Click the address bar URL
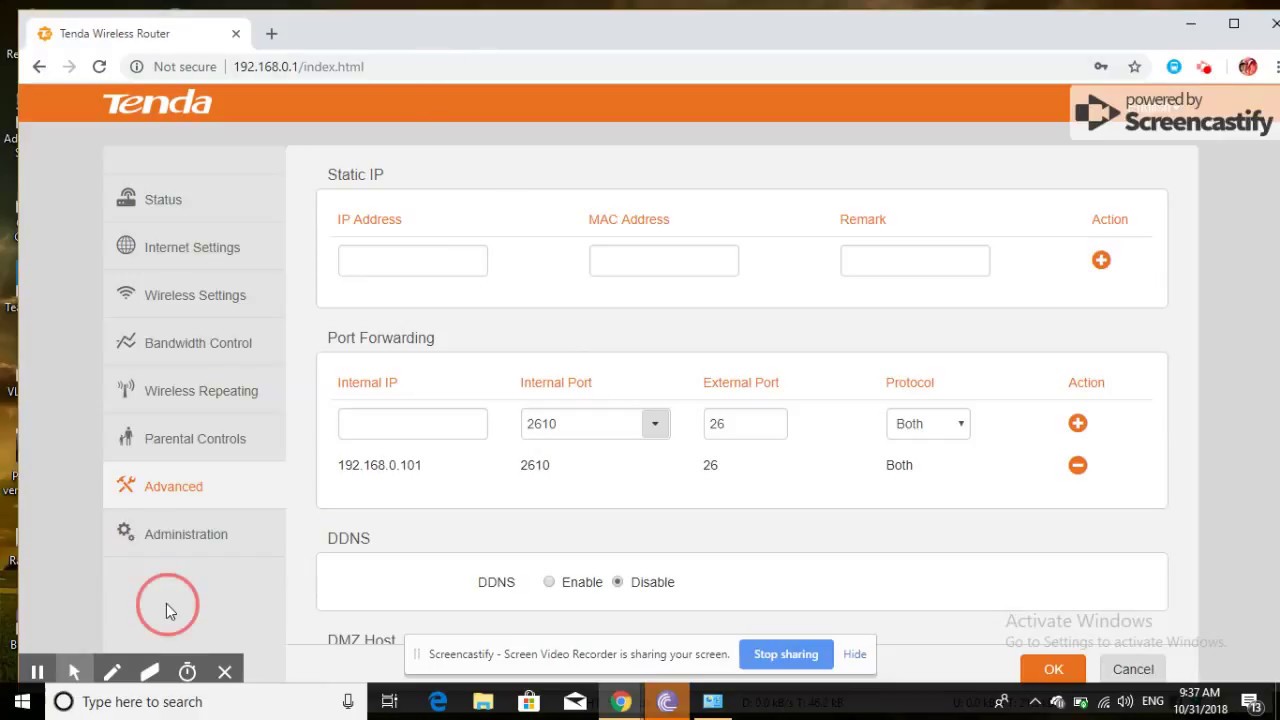This screenshot has height=720, width=1280. click(x=298, y=66)
